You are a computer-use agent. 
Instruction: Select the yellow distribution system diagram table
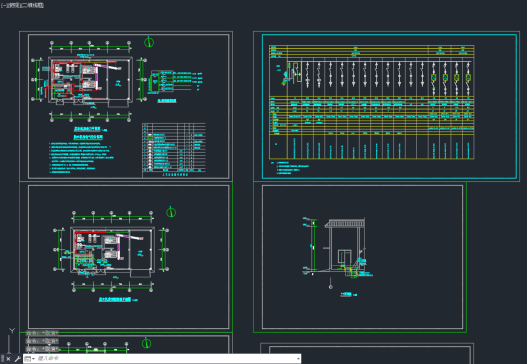(371, 102)
